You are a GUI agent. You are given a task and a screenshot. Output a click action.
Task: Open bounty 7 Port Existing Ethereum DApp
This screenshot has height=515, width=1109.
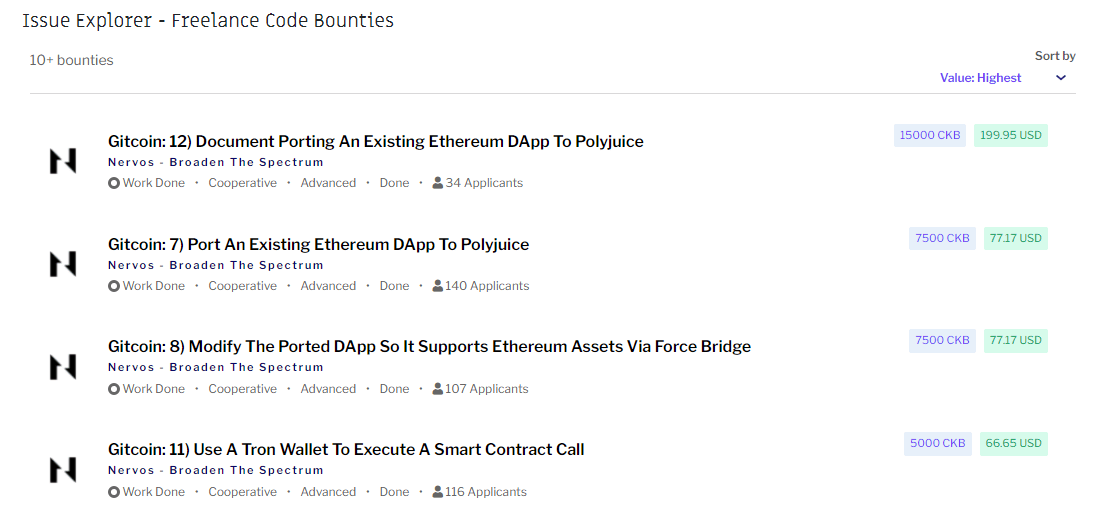click(x=318, y=244)
